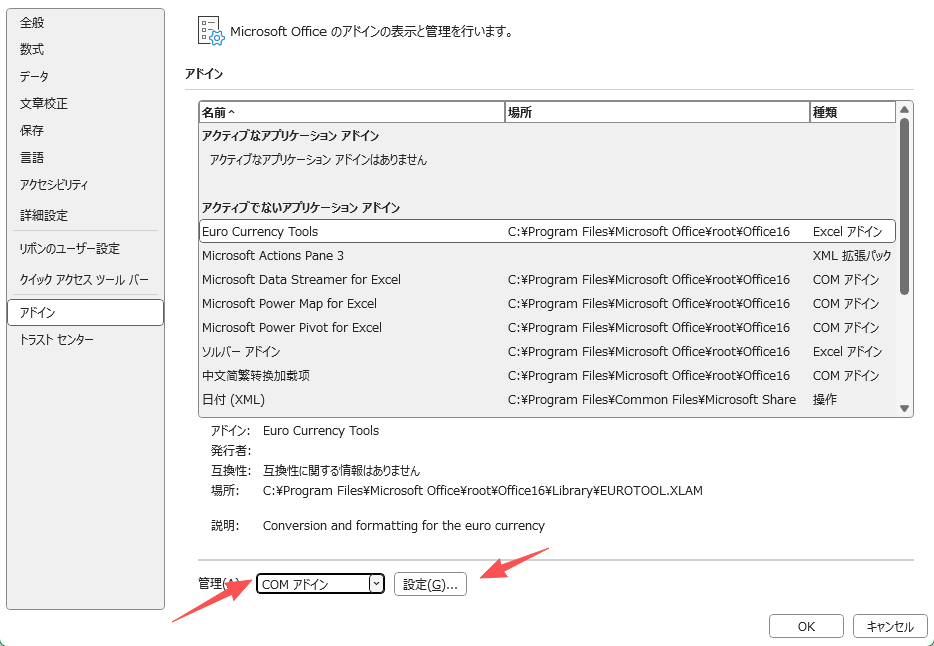Click the キャンセル button
The width and height of the screenshot is (934, 646).
click(889, 625)
